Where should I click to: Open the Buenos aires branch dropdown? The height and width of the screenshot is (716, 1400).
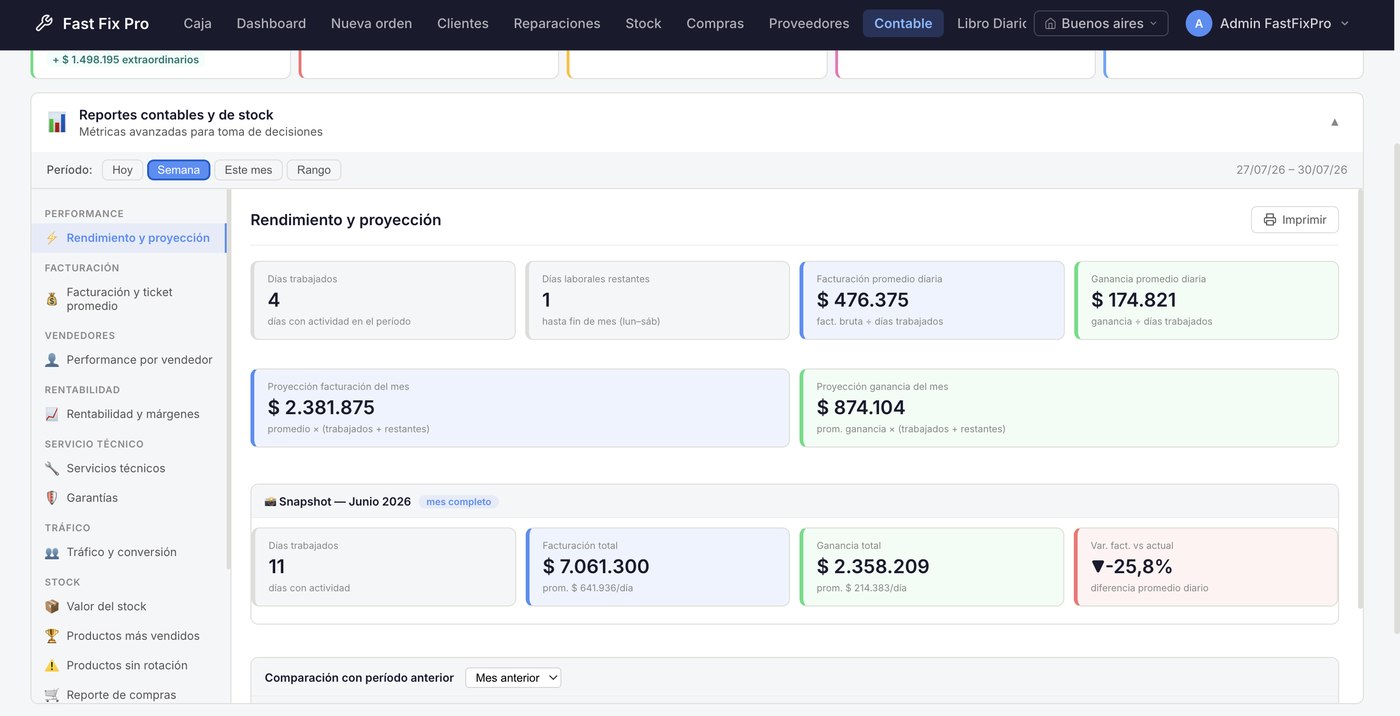1101,23
